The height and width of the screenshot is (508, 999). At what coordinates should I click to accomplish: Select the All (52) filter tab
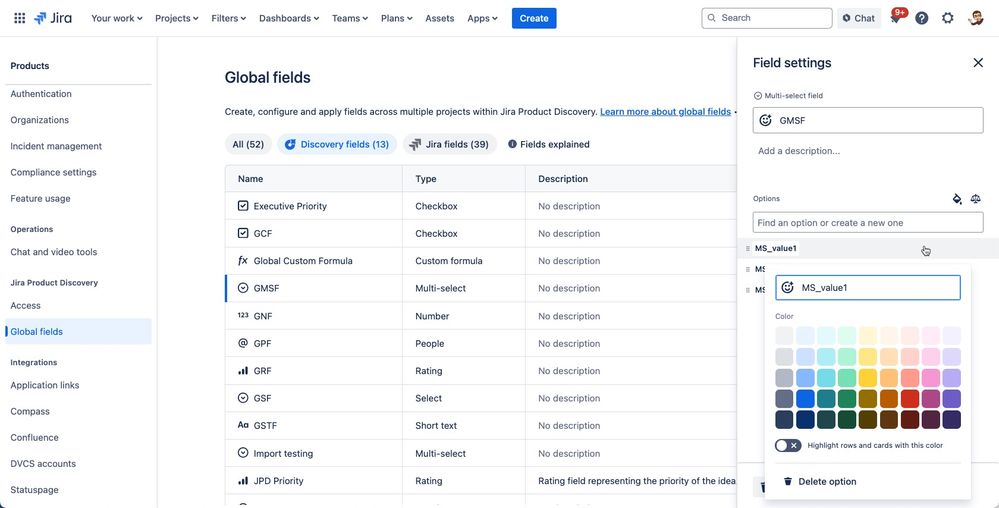pyautogui.click(x=248, y=144)
